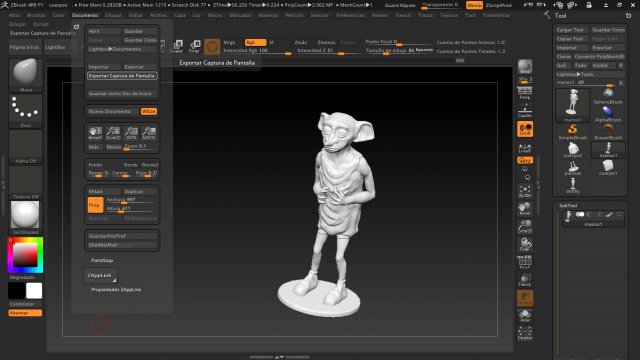Toggle the M material channel button
Viewport: 640px width, 360px height.
click(271, 42)
